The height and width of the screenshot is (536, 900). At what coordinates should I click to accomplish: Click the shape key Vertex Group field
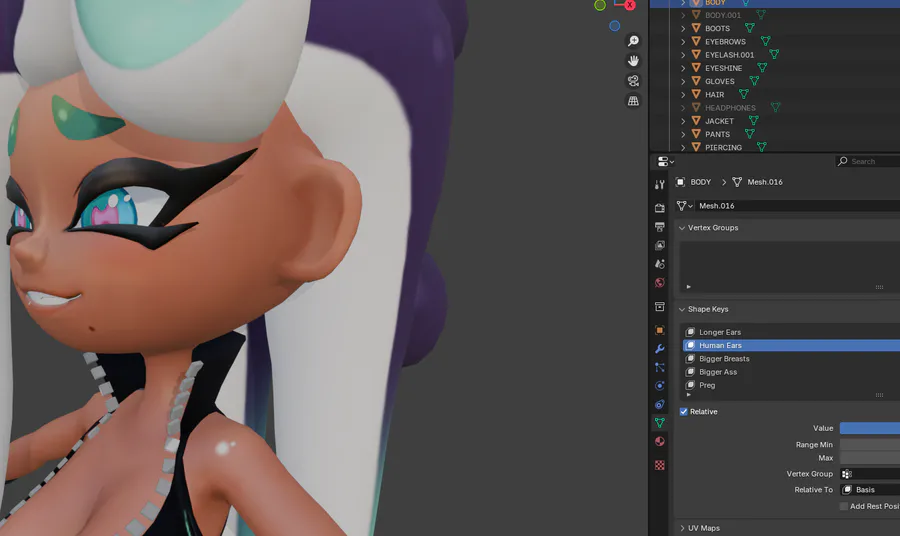click(x=870, y=473)
